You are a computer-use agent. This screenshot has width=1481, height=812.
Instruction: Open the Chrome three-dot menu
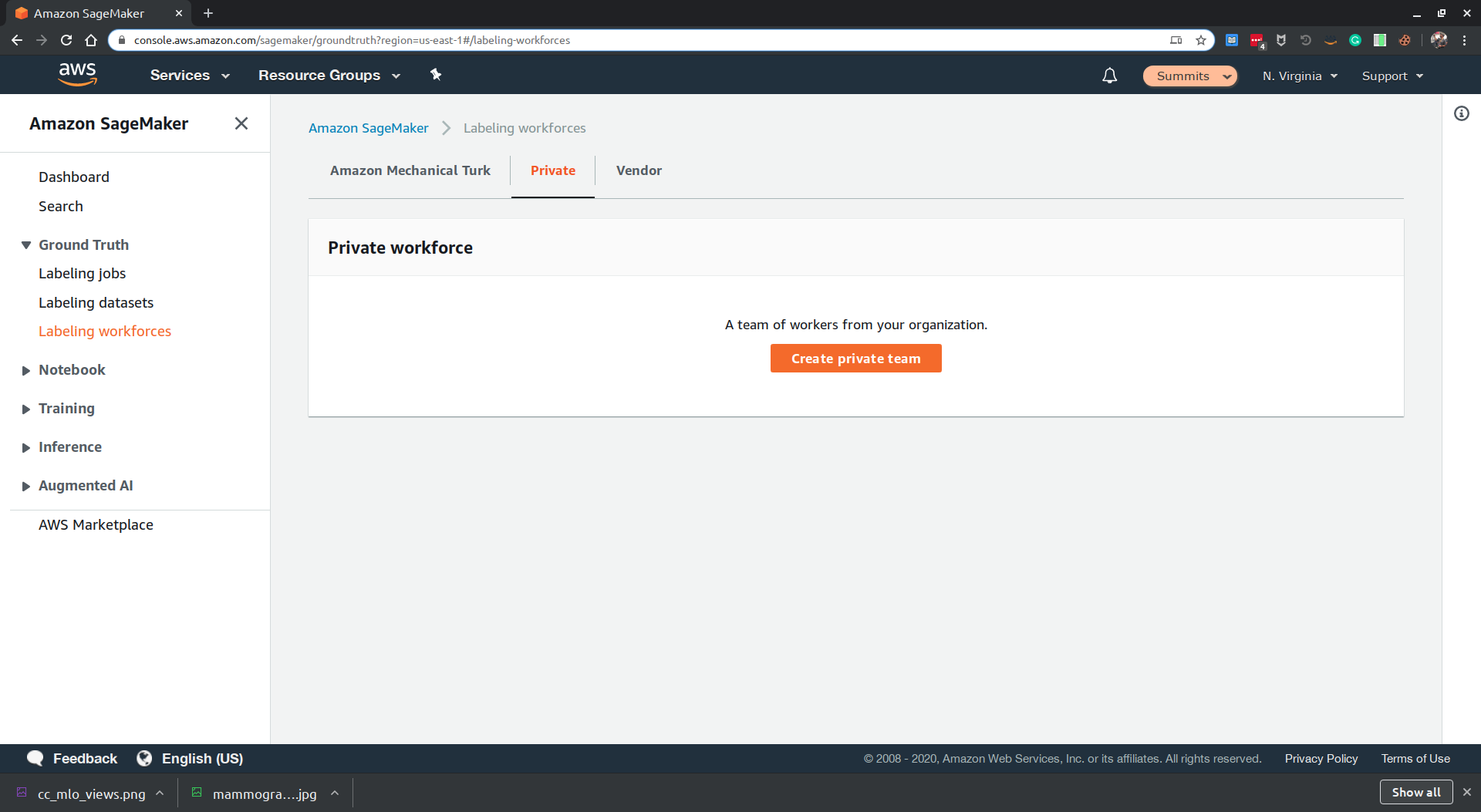[1465, 40]
